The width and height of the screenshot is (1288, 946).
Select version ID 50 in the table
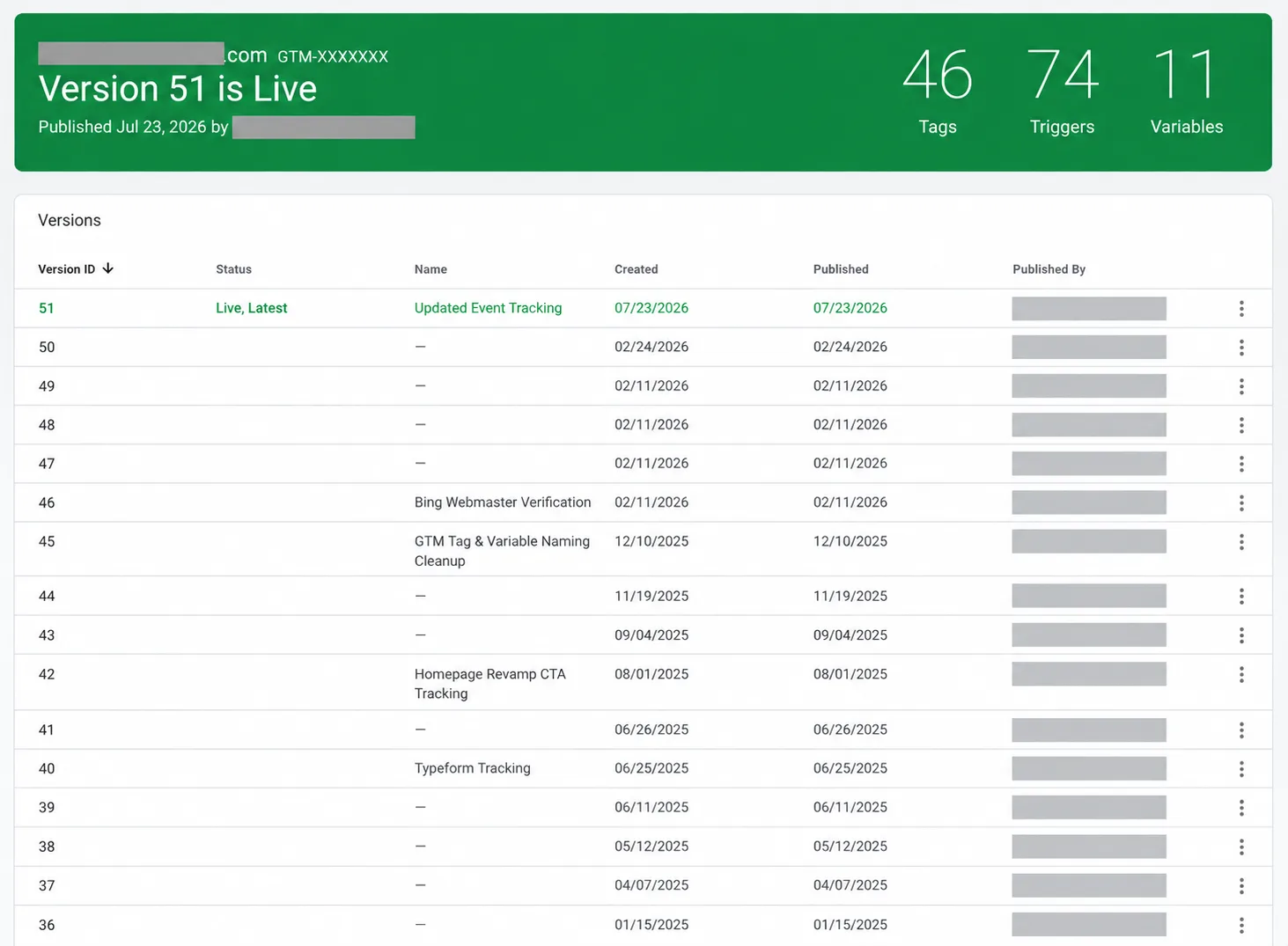tap(47, 348)
